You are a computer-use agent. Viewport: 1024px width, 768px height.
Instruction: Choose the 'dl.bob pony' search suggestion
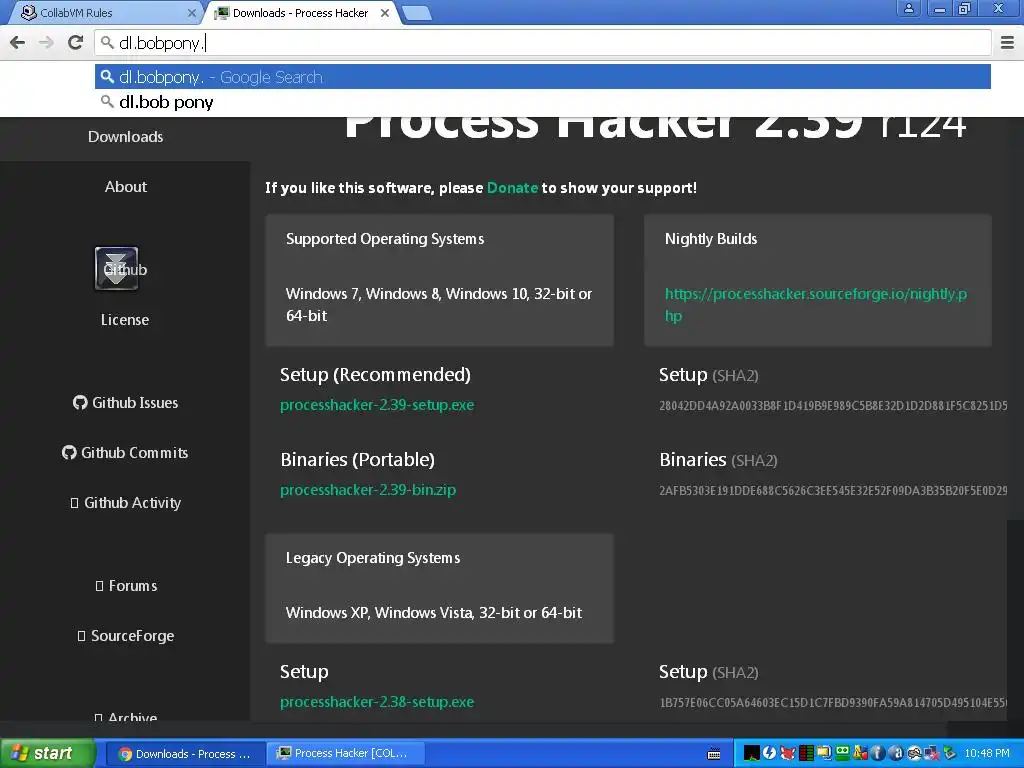pyautogui.click(x=543, y=102)
